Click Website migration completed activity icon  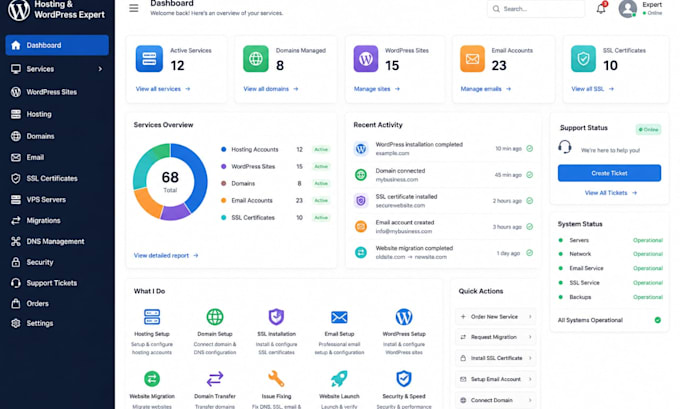pyautogui.click(x=361, y=252)
